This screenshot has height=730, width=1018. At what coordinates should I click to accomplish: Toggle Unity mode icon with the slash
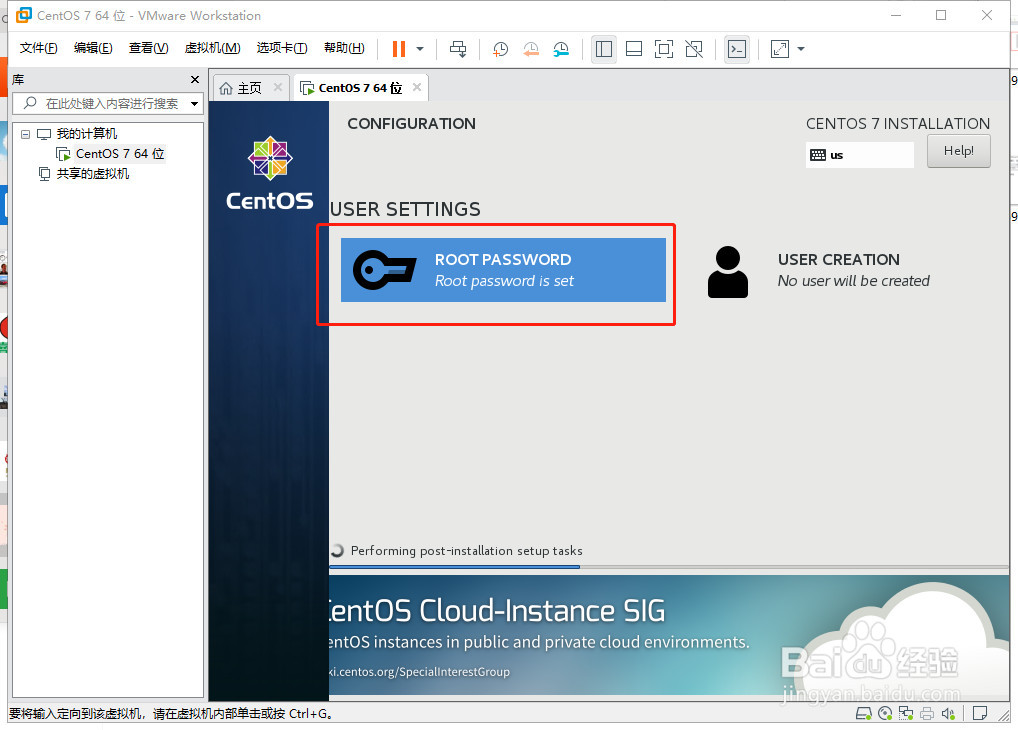pyautogui.click(x=694, y=49)
